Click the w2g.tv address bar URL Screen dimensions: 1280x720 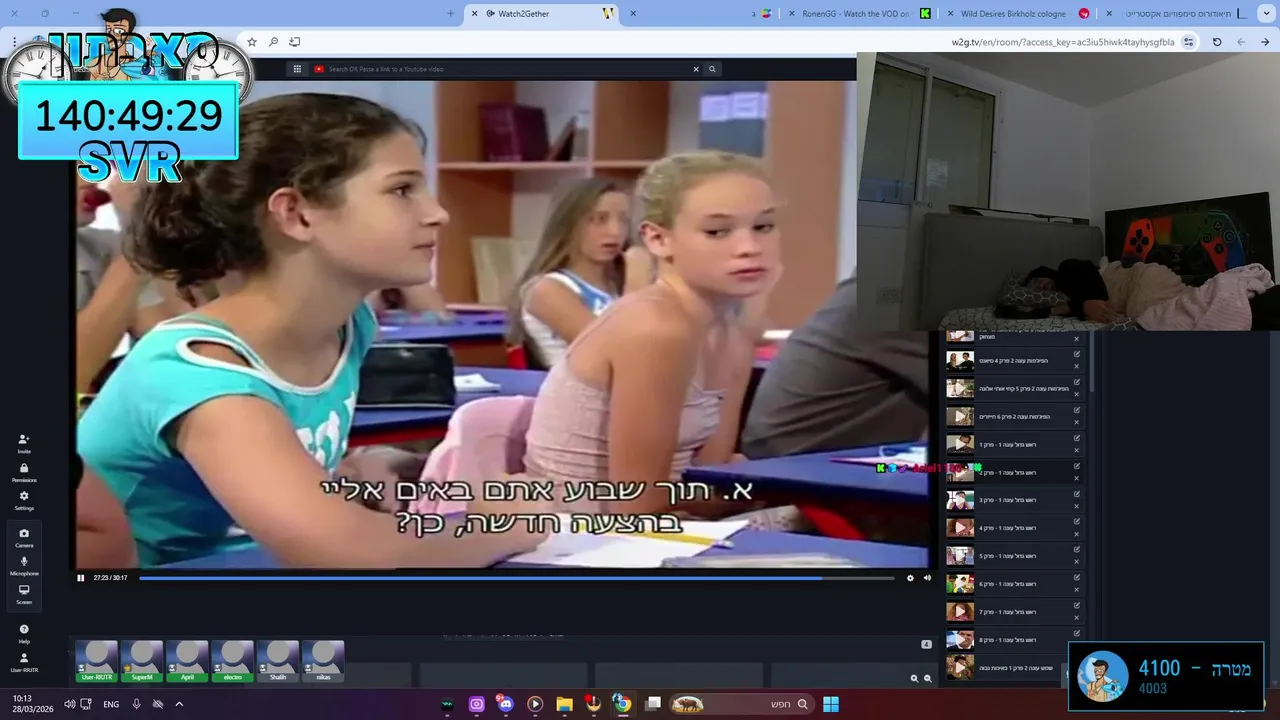1063,42
